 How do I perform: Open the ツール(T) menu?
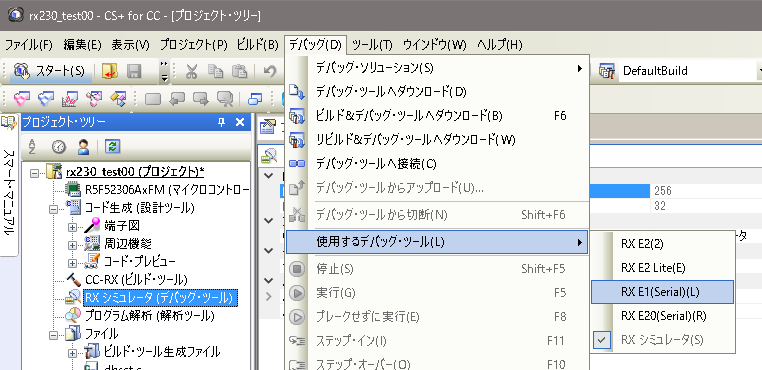click(372, 45)
